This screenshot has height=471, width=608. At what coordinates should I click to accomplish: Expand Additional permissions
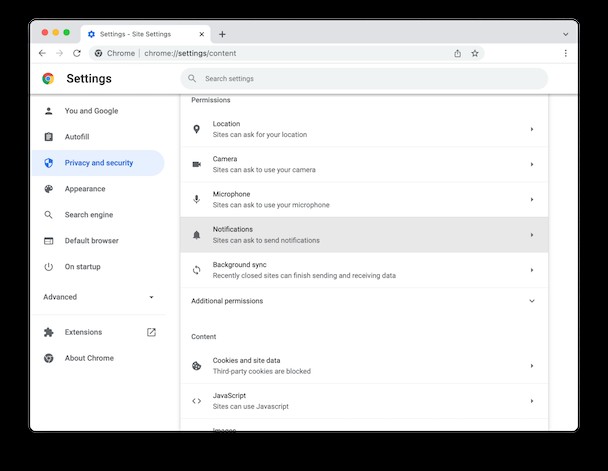[364, 301]
